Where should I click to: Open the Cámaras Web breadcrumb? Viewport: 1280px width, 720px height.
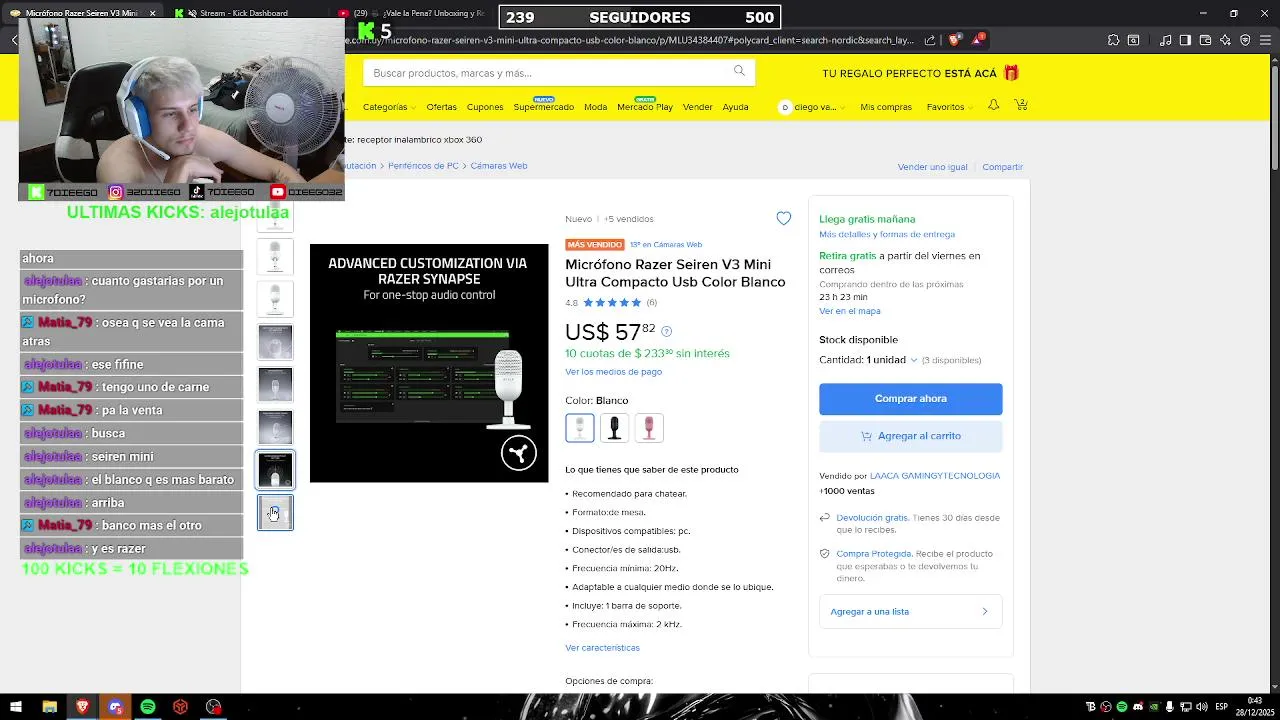pos(498,166)
